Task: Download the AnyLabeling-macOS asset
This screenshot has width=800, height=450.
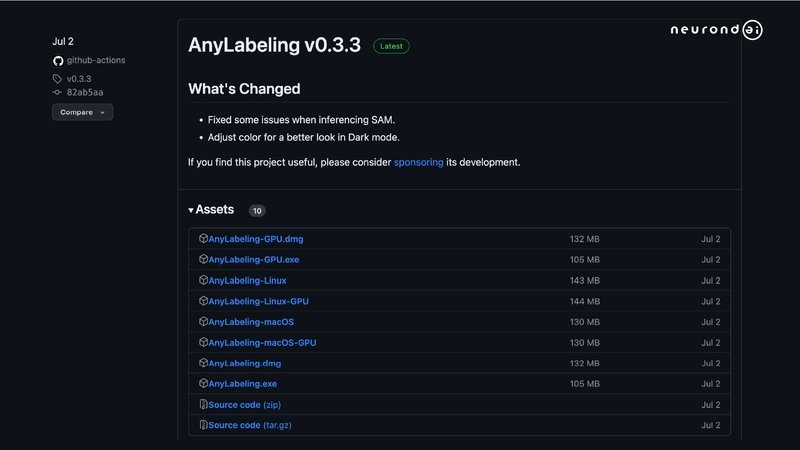Action: pos(251,322)
